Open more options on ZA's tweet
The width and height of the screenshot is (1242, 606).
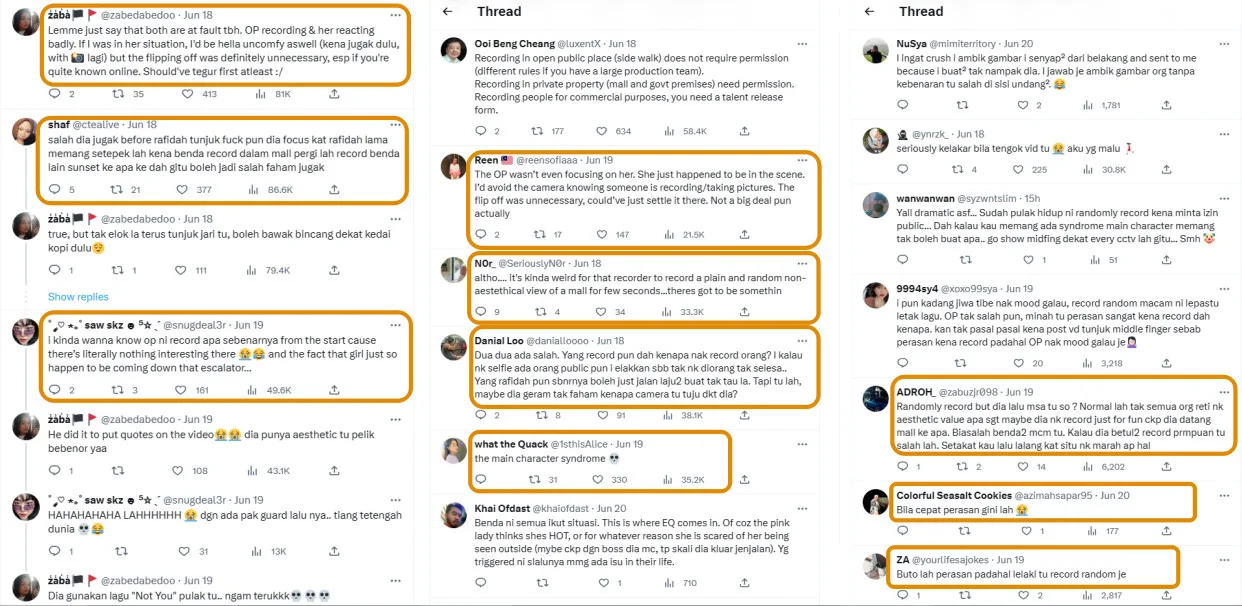click(1223, 559)
